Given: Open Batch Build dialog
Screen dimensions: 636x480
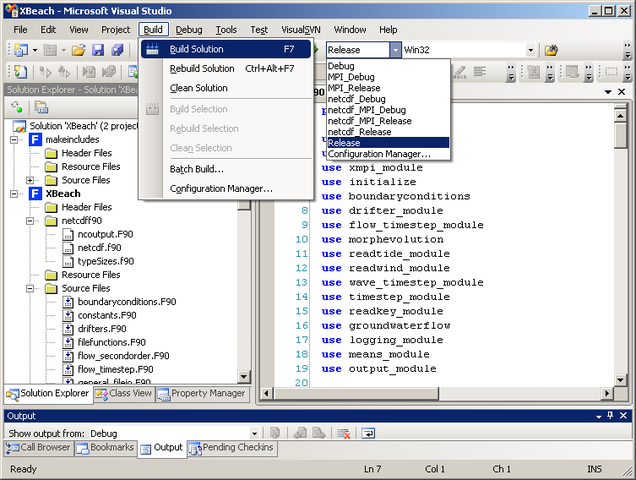Looking at the screenshot, I should [x=226, y=169].
